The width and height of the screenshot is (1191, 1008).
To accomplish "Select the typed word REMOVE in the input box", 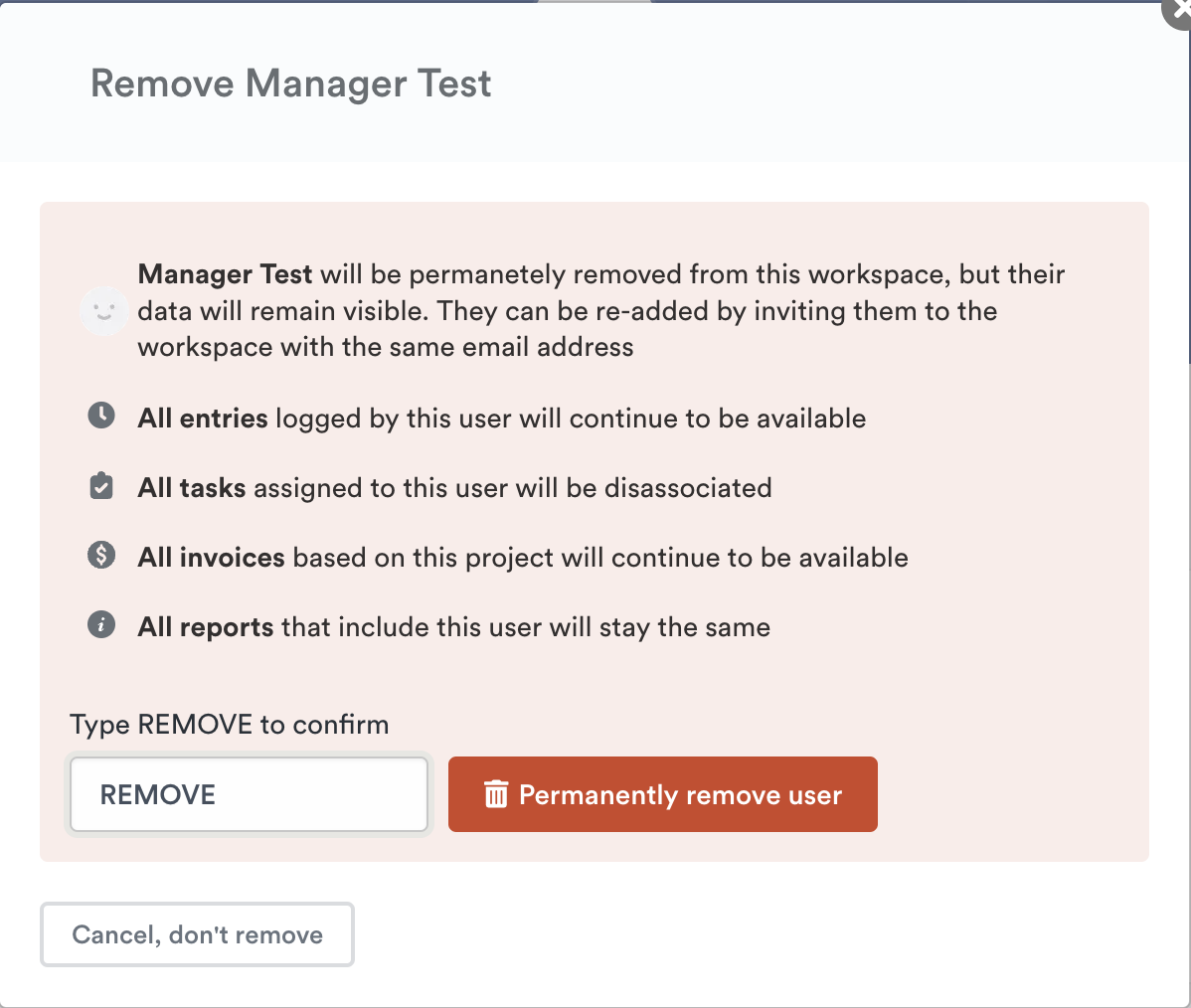I will (157, 793).
